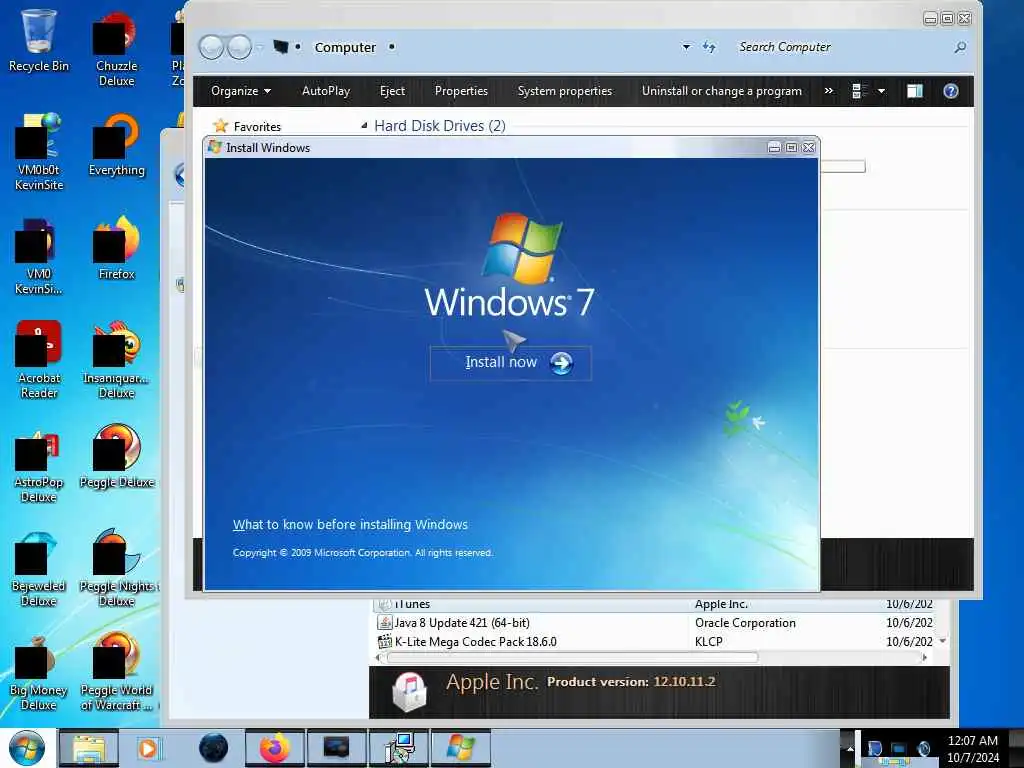This screenshot has width=1024, height=768.
Task: Click the Windows Start orb
Action: click(x=26, y=748)
